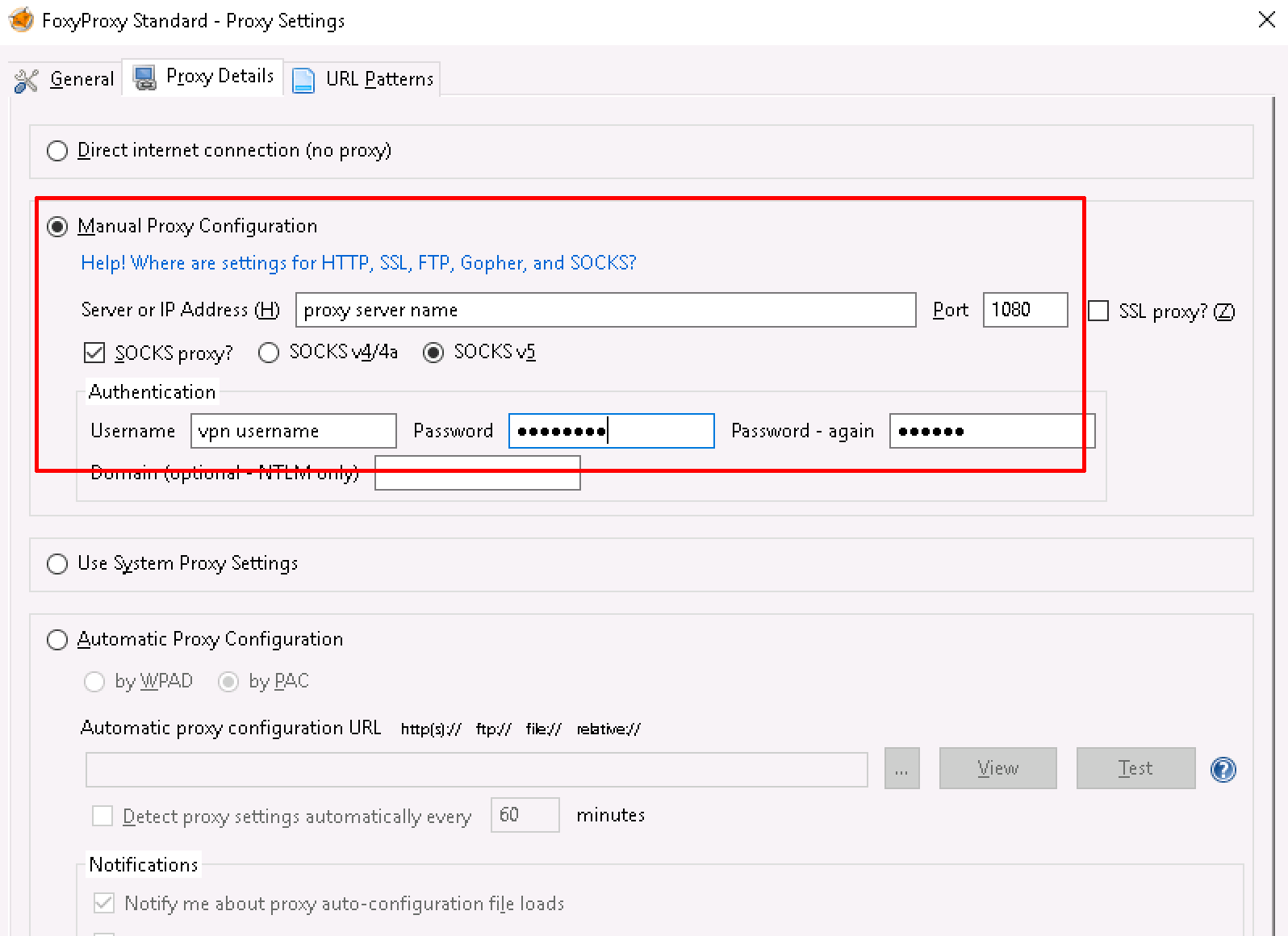1288x936 pixels.
Task: Select Use System Proxy Settings option
Action: [x=57, y=564]
